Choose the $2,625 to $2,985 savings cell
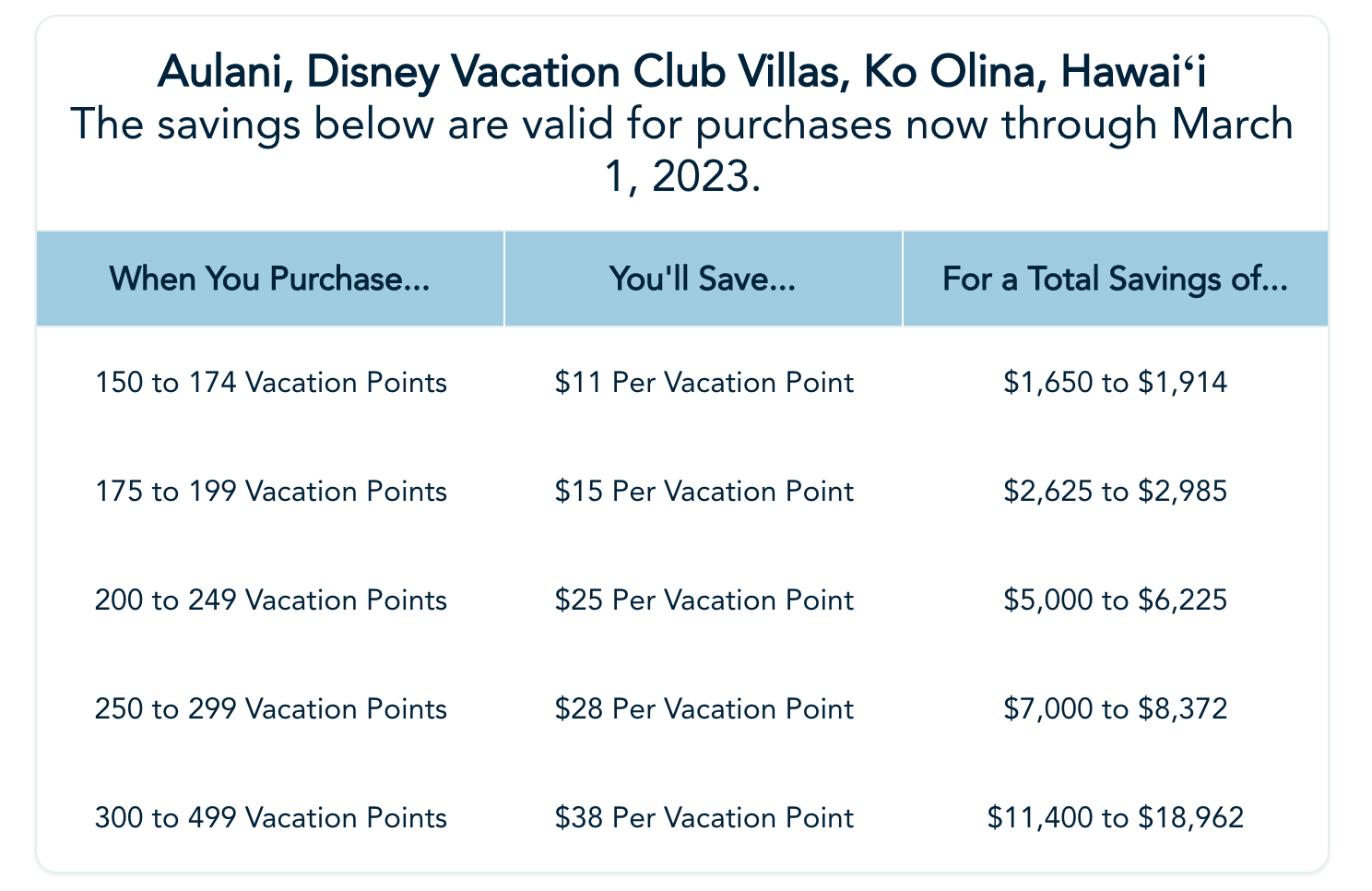This screenshot has height=891, width=1372. [1116, 491]
